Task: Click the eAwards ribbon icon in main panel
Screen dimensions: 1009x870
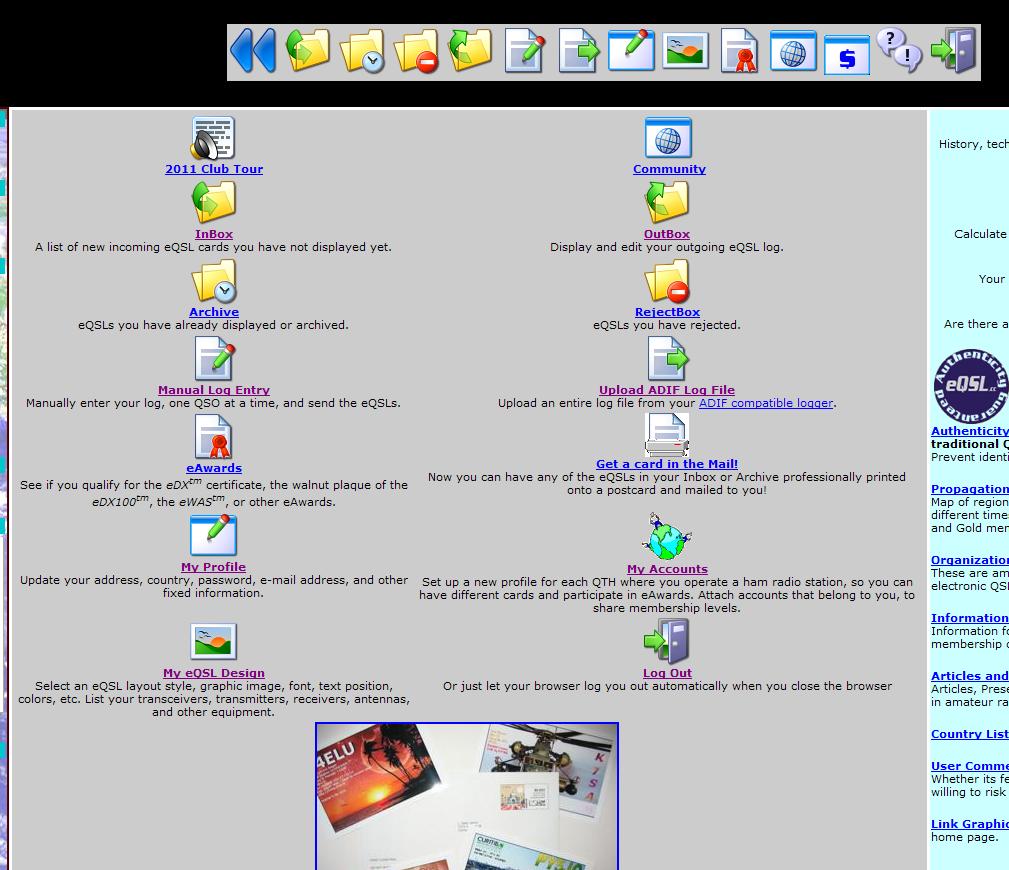Action: click(x=214, y=436)
